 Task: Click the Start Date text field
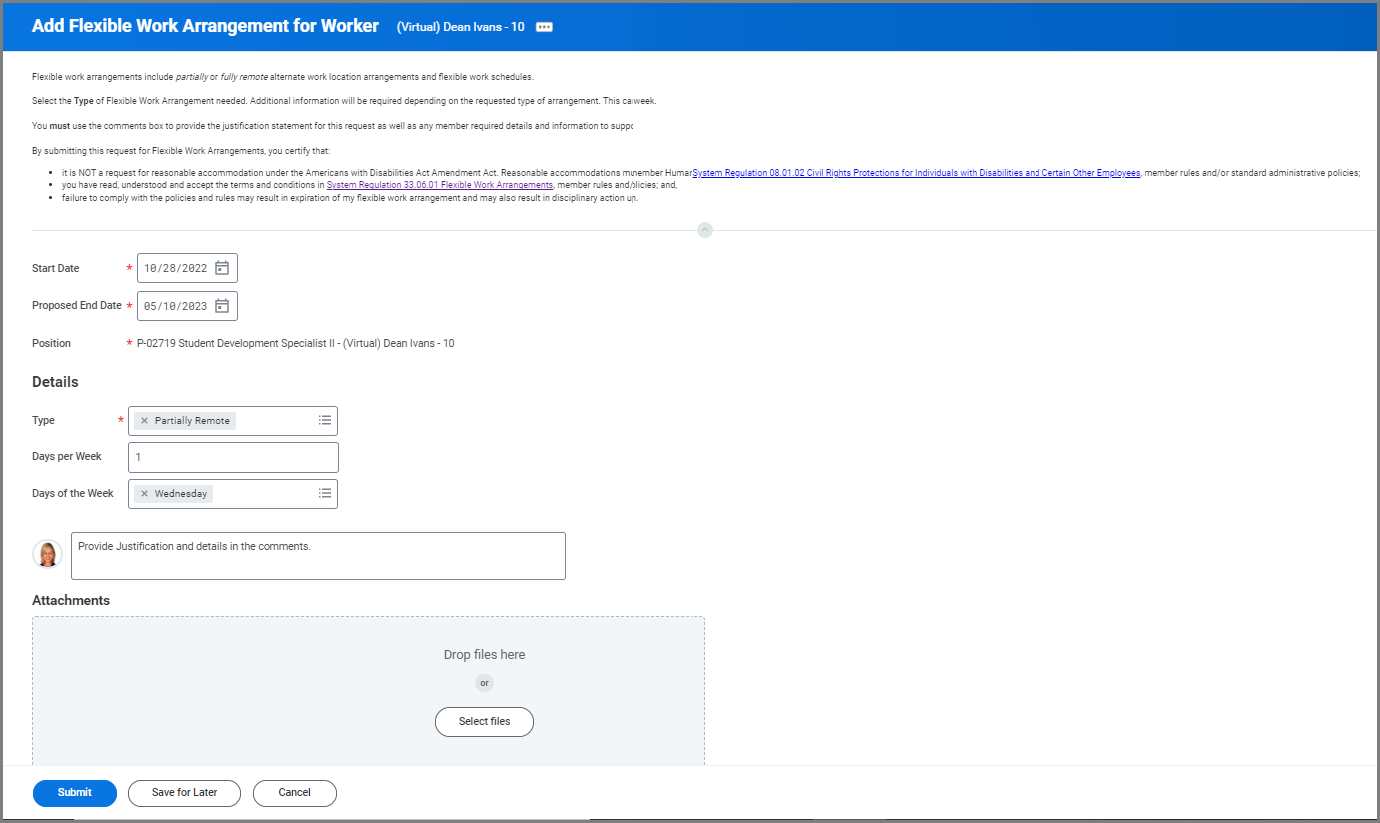point(176,268)
